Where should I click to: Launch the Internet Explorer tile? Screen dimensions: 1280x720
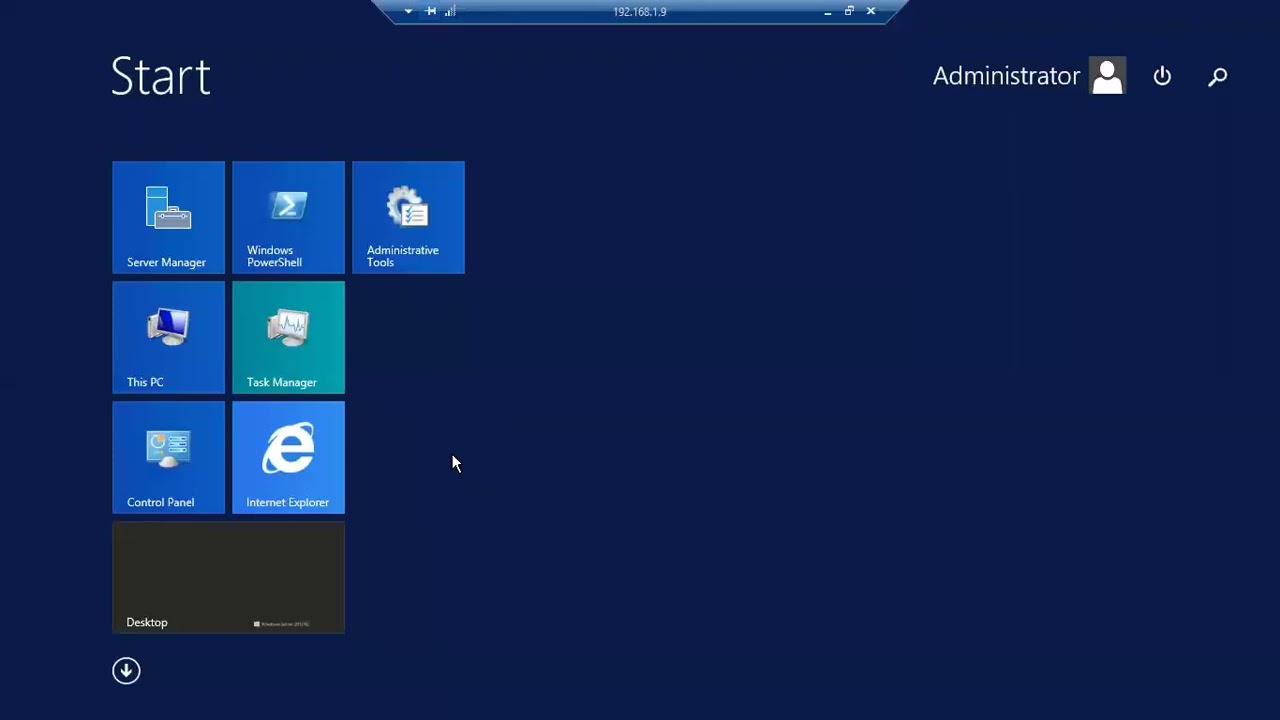pyautogui.click(x=288, y=457)
